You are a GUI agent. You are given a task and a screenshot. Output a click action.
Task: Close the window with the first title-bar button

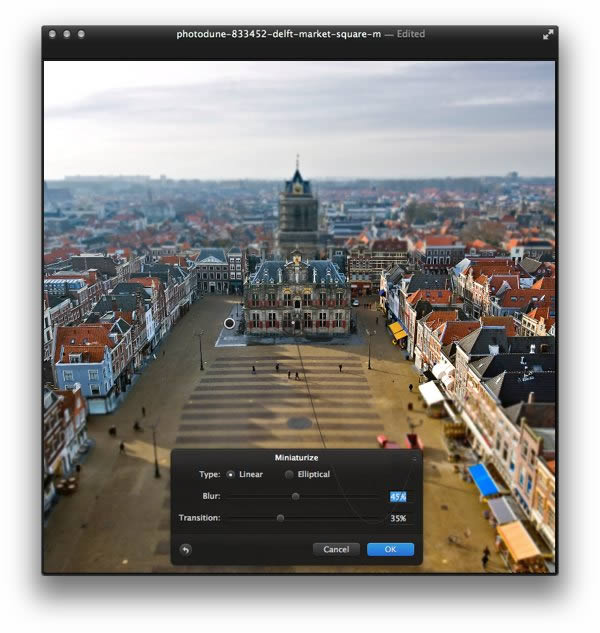point(52,34)
